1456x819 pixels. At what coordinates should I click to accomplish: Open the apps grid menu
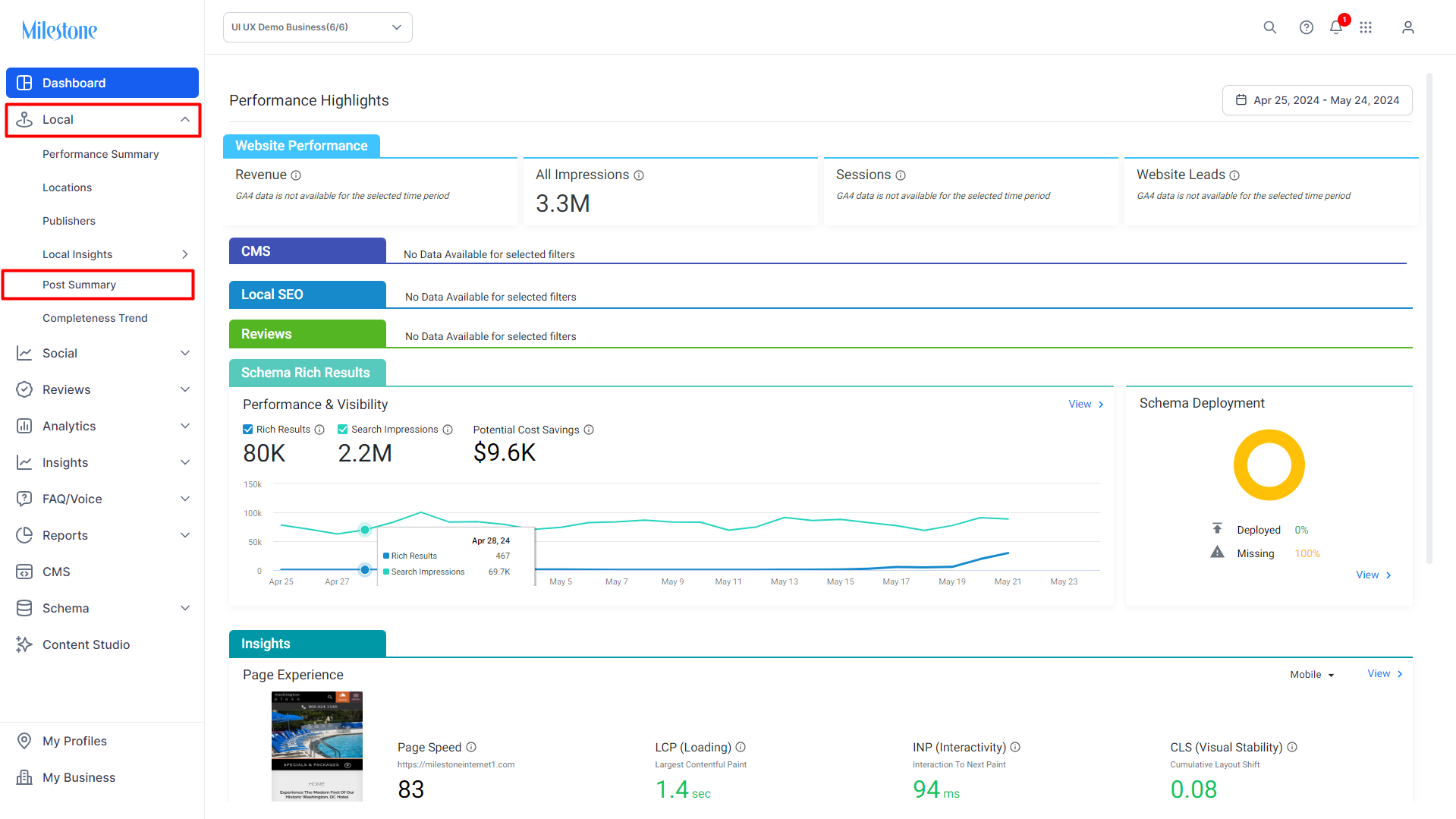pyautogui.click(x=1366, y=27)
